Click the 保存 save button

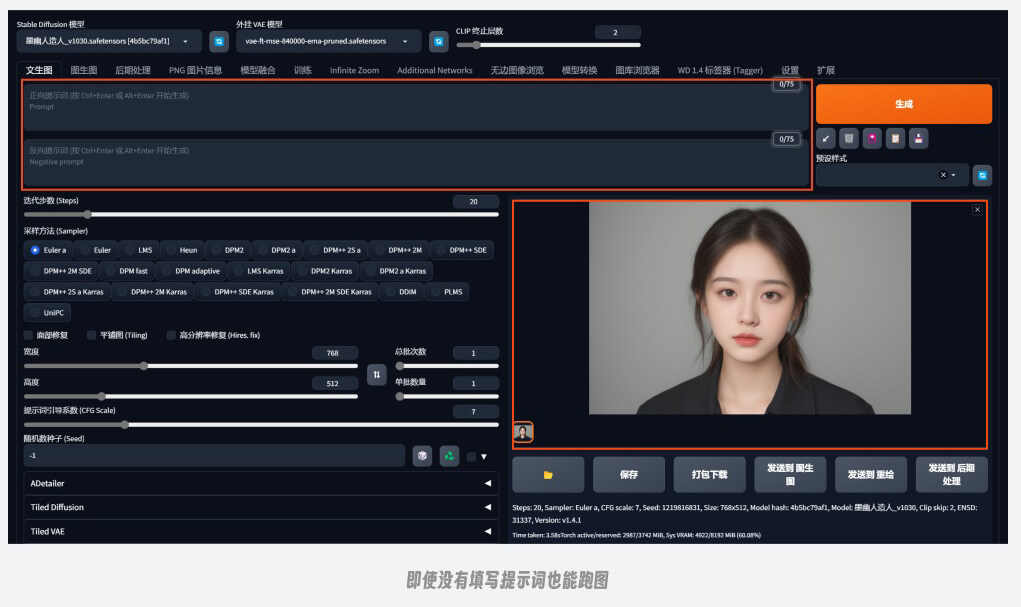(x=628, y=474)
